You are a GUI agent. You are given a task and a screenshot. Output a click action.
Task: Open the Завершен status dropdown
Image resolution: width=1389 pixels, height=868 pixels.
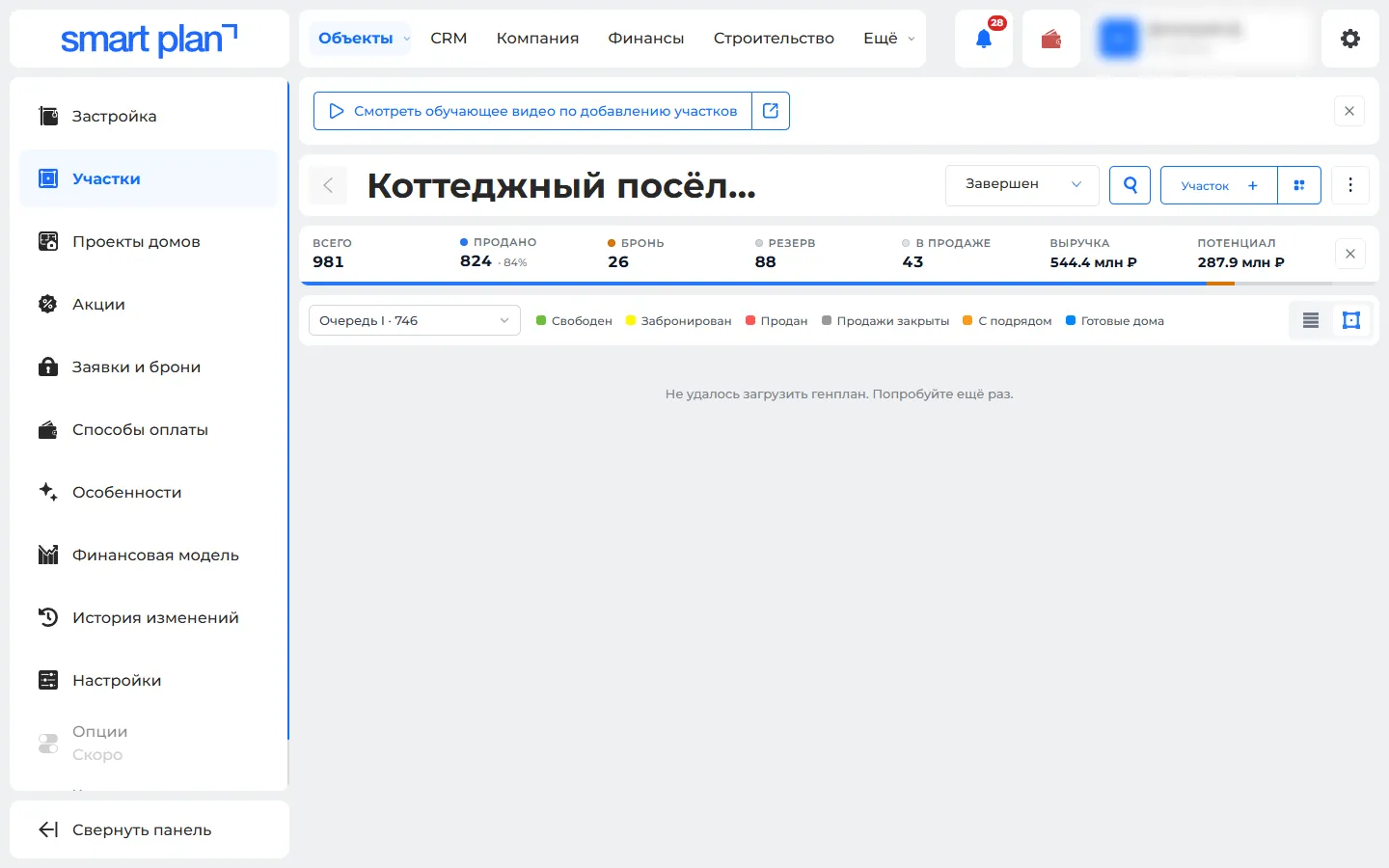click(1022, 185)
